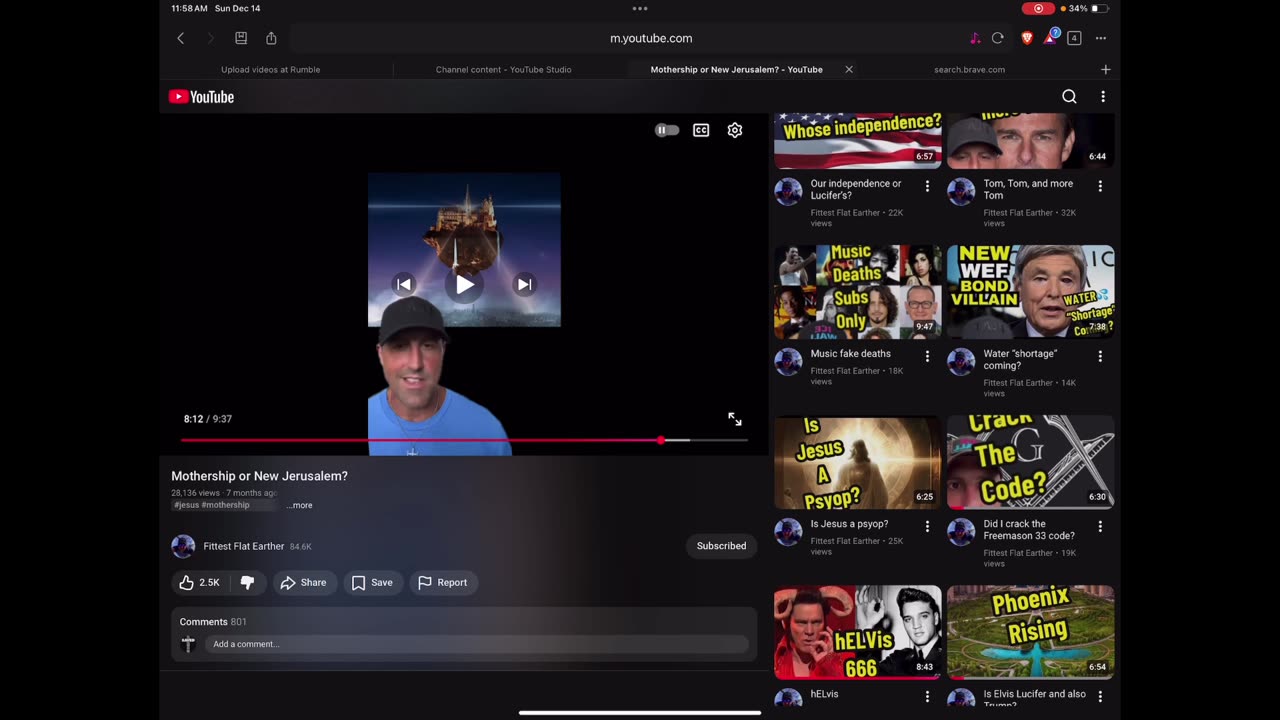Go back with browser back arrow
This screenshot has width=1280, height=720.
[x=180, y=38]
